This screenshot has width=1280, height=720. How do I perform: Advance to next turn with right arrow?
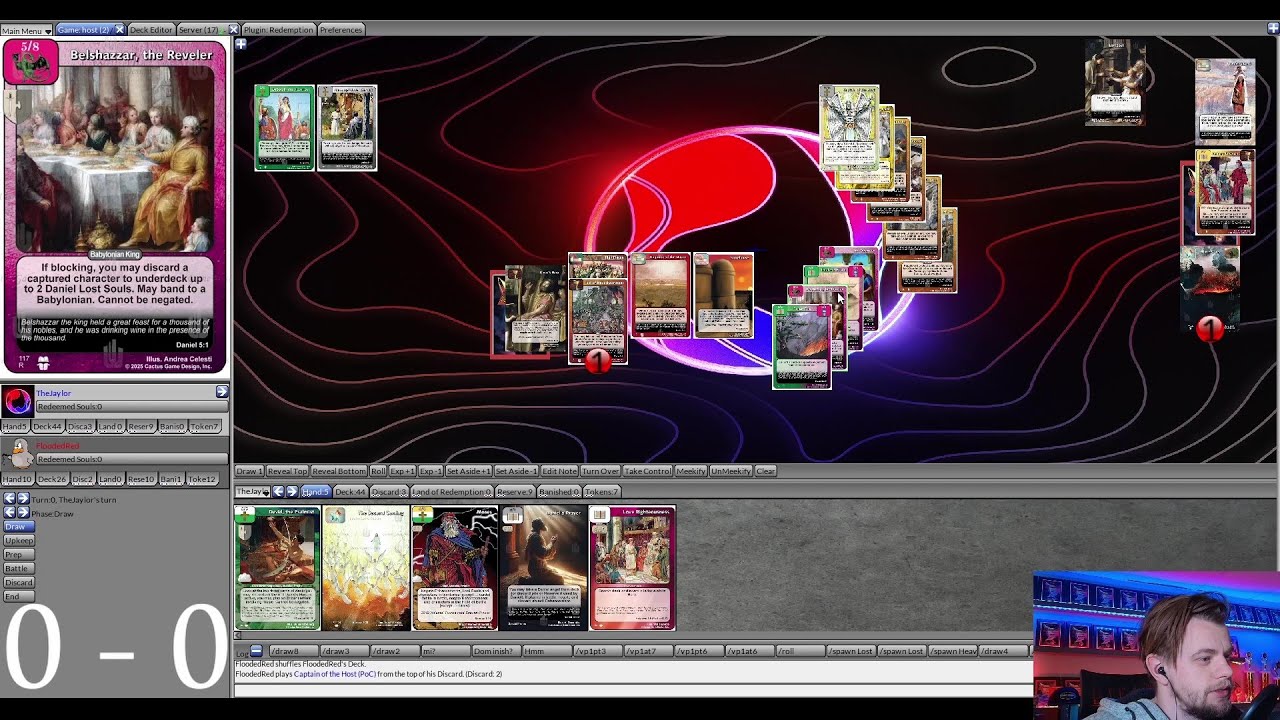[x=23, y=499]
